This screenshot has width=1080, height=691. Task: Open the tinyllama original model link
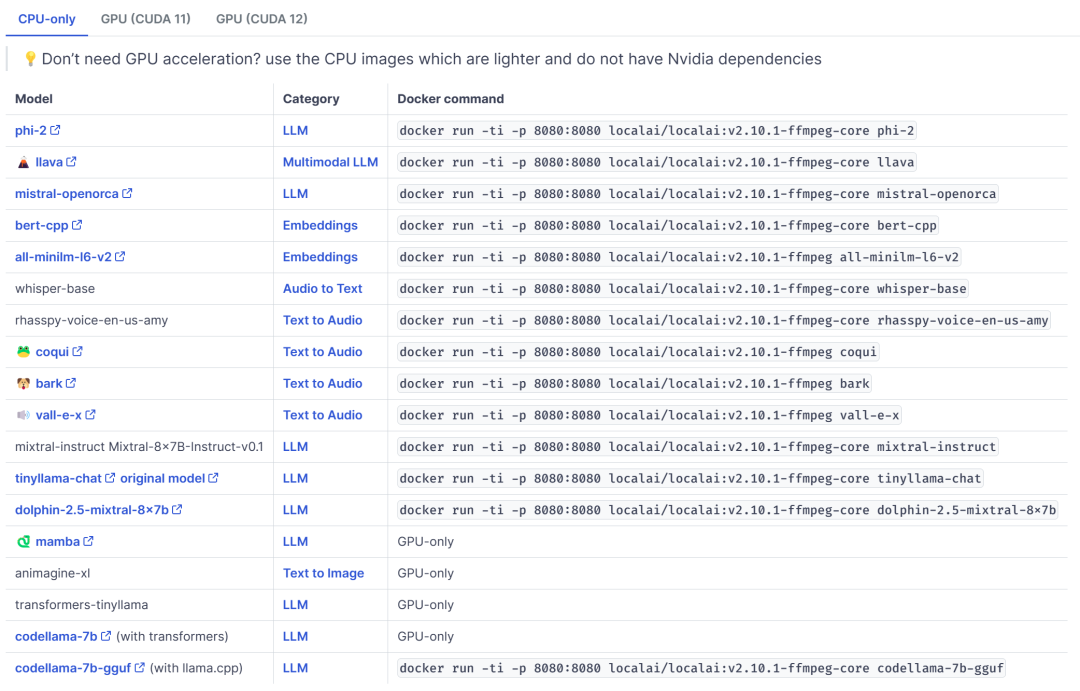[163, 479]
